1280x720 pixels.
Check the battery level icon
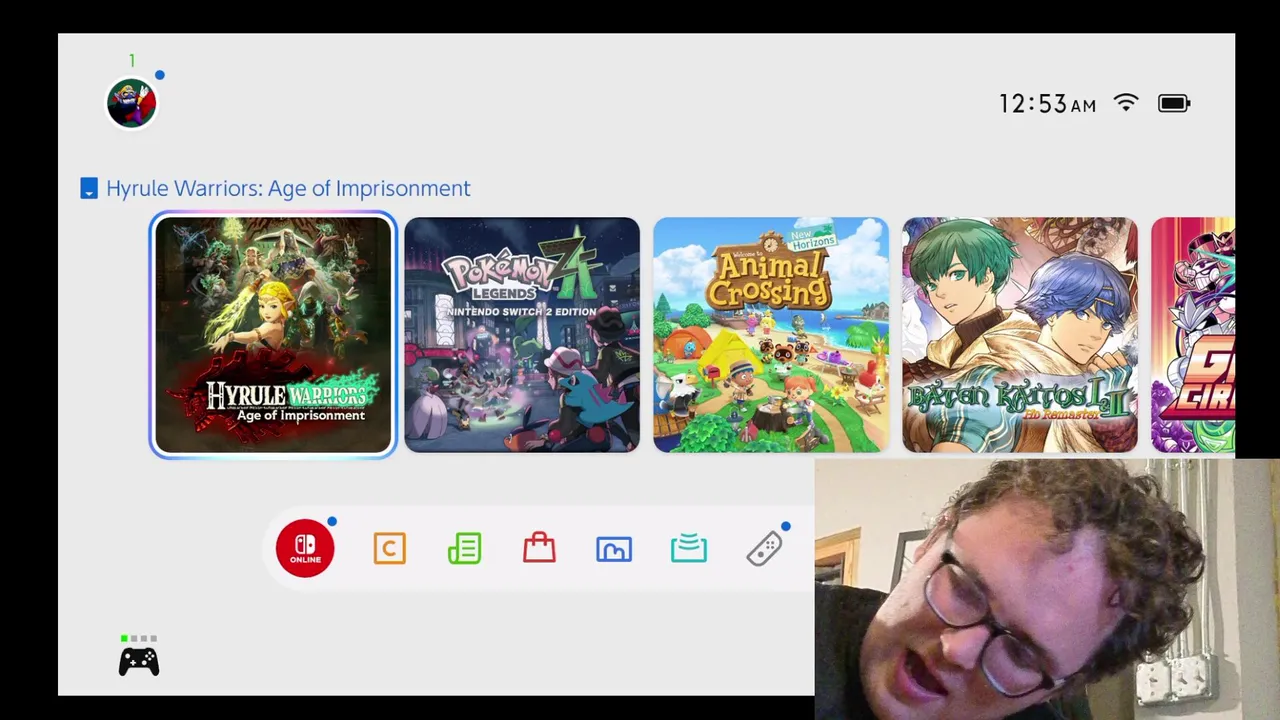pos(1174,103)
